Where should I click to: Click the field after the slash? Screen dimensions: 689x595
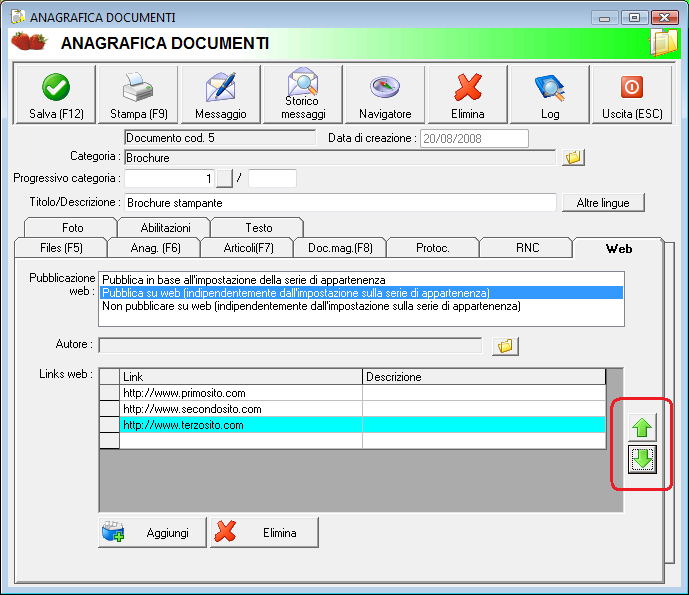(272, 178)
